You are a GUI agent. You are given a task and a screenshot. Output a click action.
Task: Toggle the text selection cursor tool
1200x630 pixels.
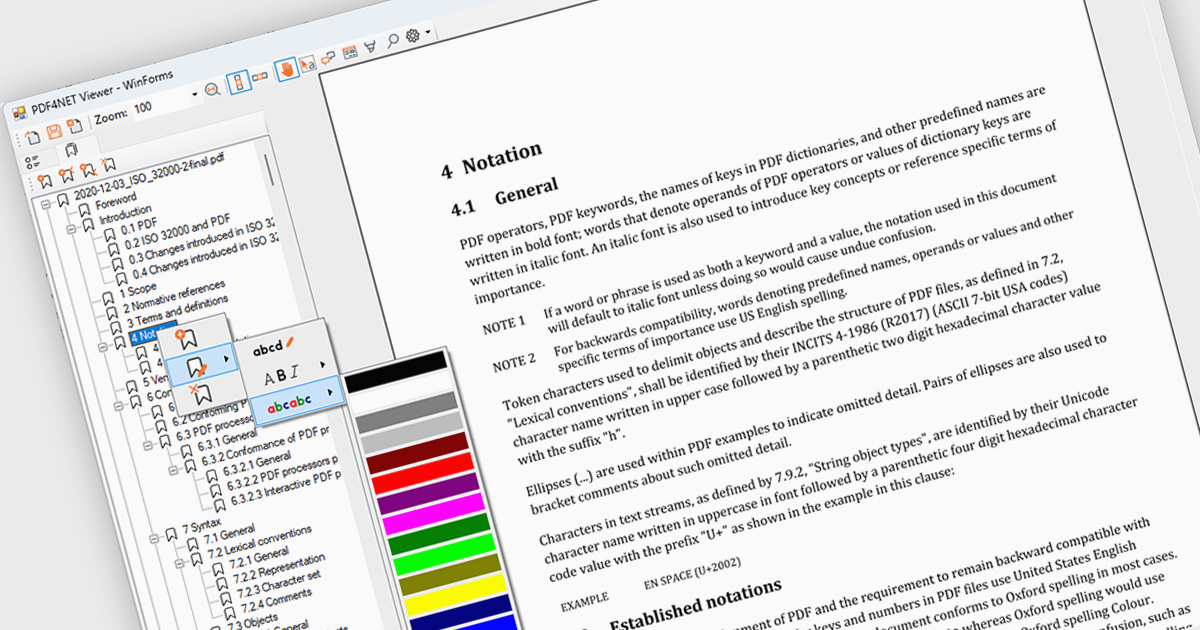[x=306, y=63]
